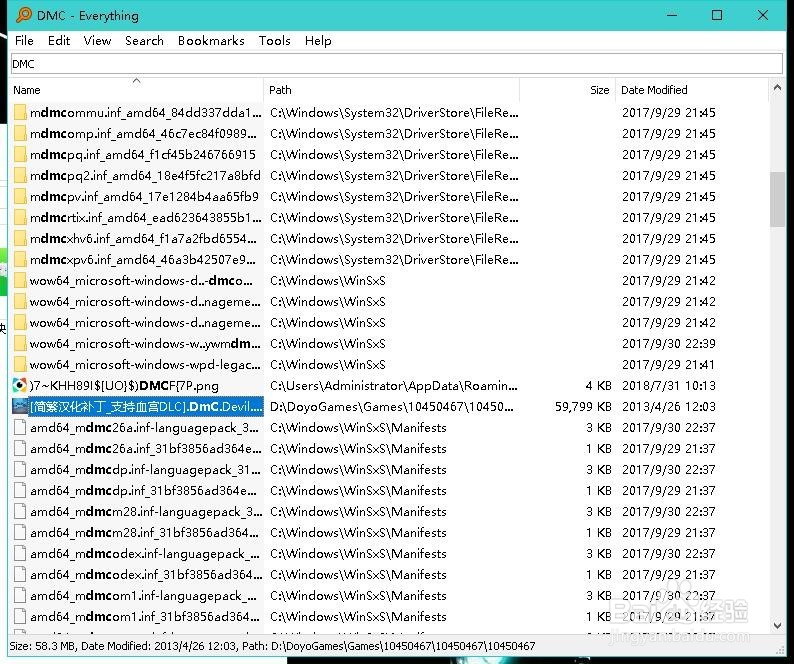Click folder icon of mdmcrtix.inf_amd64 row

pos(20,217)
